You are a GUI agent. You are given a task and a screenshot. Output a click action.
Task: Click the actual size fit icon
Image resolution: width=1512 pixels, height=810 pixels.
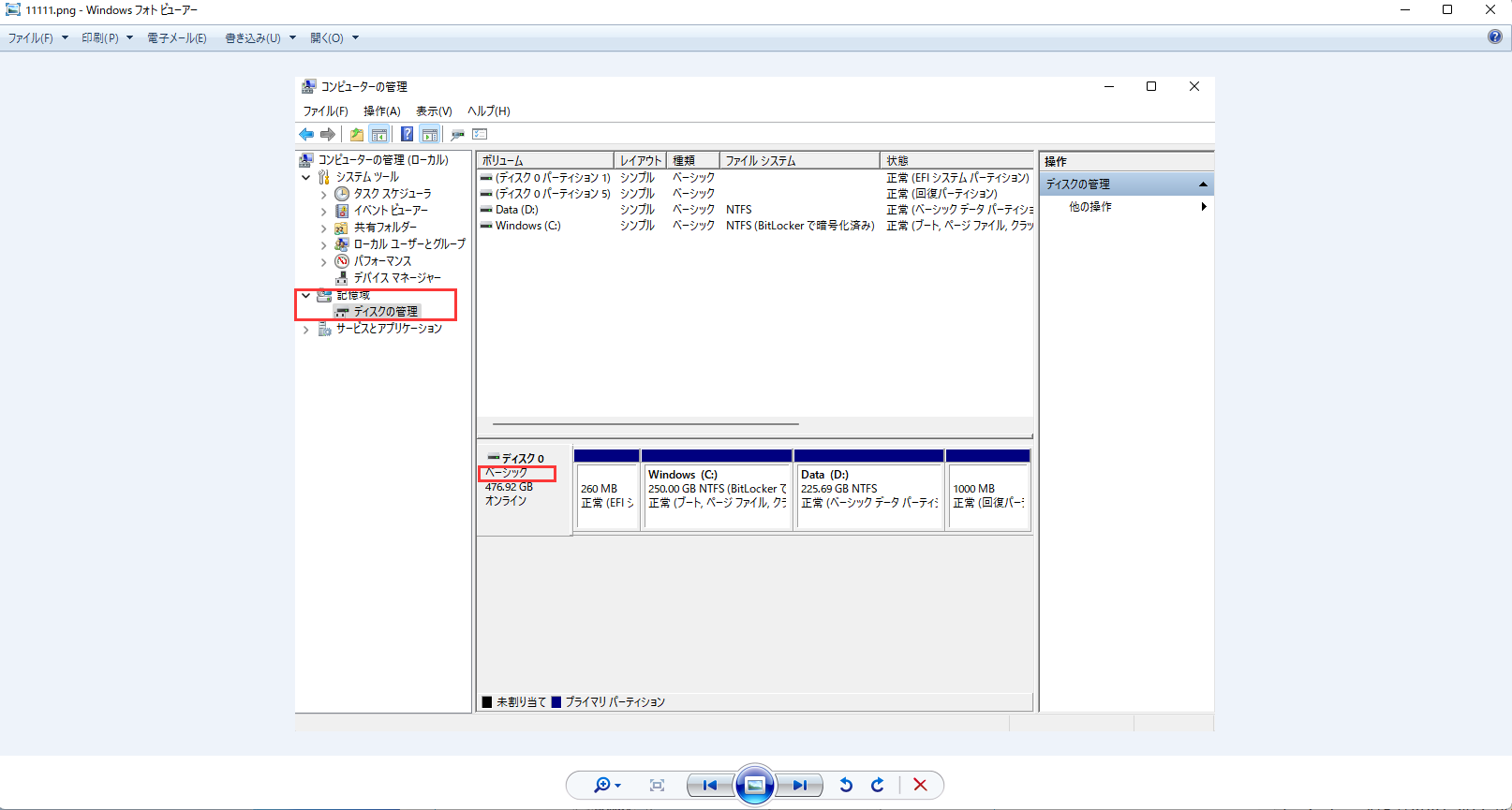(x=658, y=785)
